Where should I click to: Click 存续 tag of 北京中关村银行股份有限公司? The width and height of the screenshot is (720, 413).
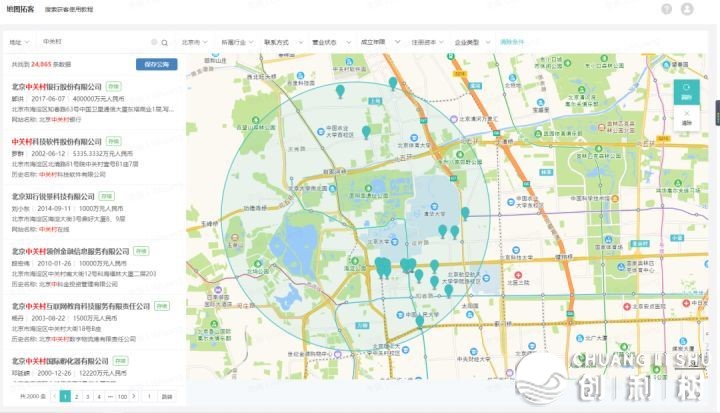click(x=113, y=86)
